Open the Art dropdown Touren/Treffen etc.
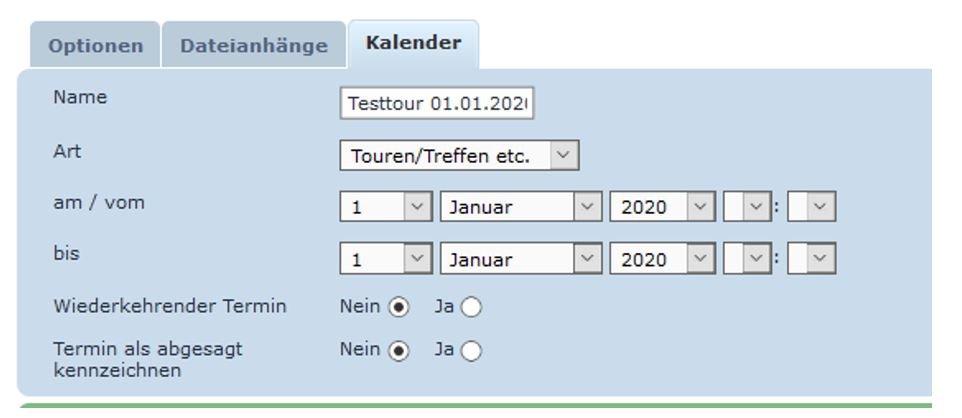 459,156
